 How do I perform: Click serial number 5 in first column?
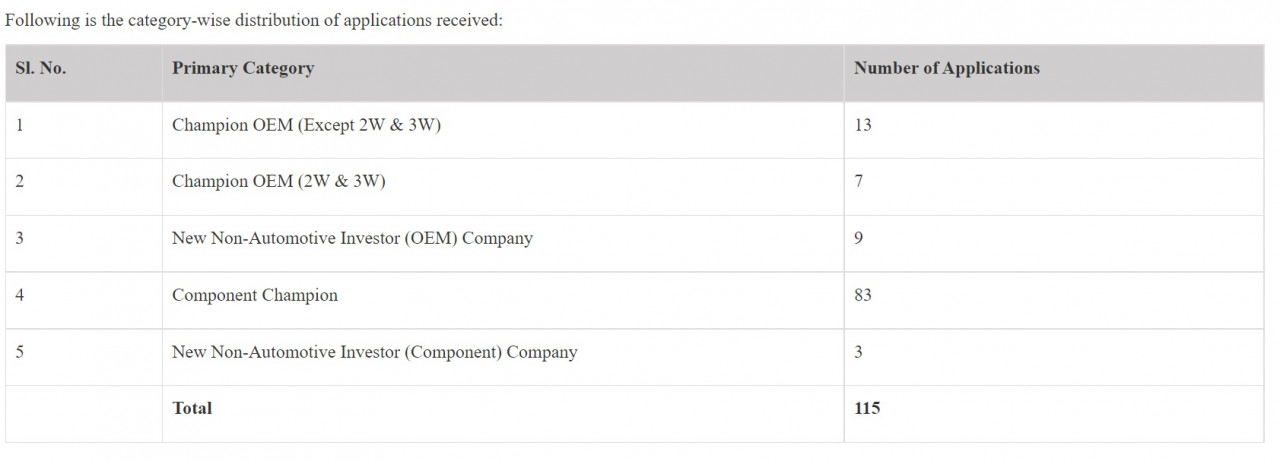(20, 352)
